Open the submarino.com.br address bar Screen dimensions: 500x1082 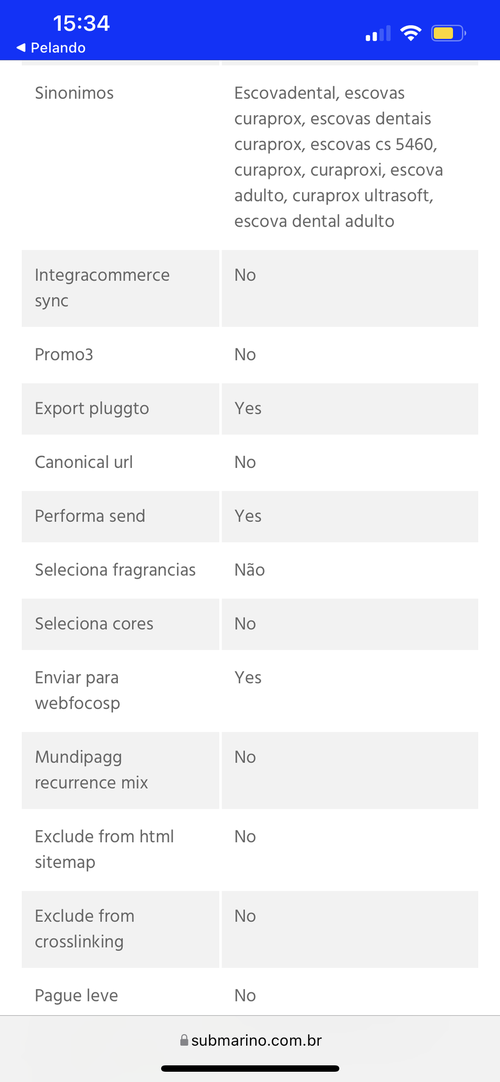(250, 1040)
